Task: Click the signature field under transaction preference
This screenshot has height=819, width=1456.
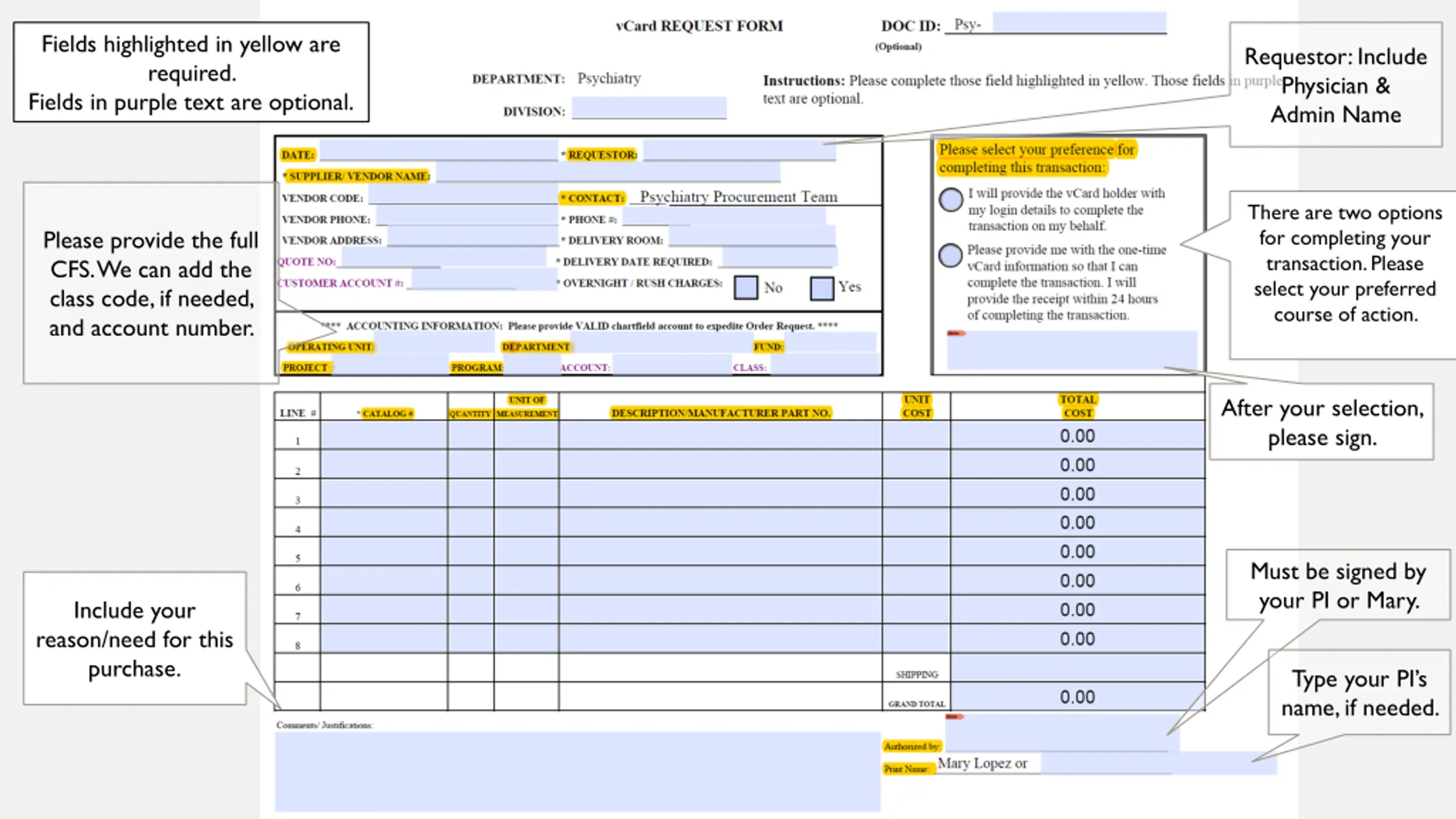Action: (1072, 350)
